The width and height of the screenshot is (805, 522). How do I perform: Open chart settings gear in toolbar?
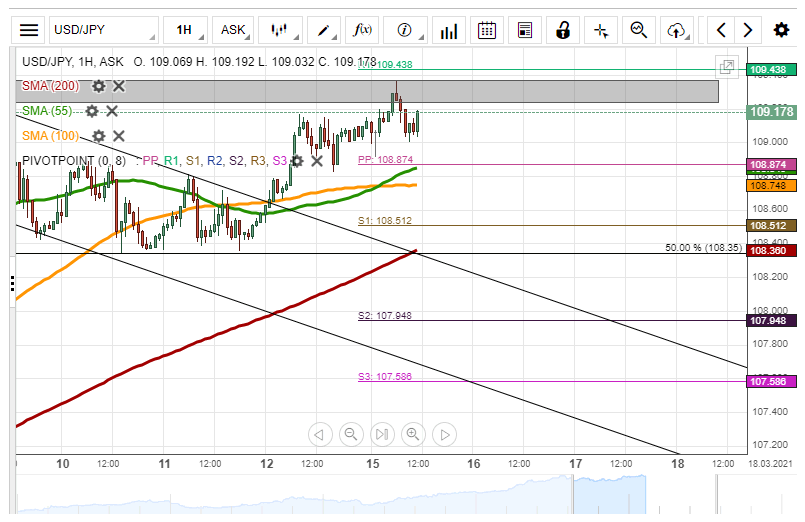(781, 30)
